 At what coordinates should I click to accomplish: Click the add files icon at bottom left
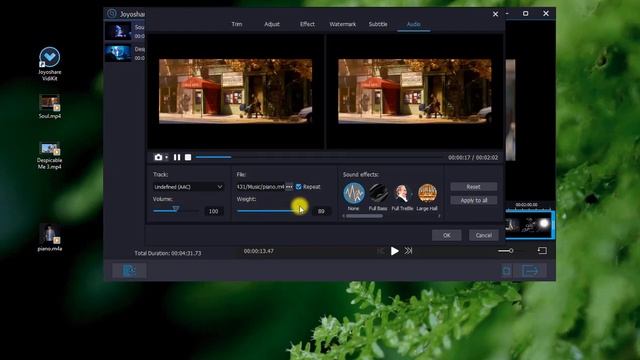[129, 270]
